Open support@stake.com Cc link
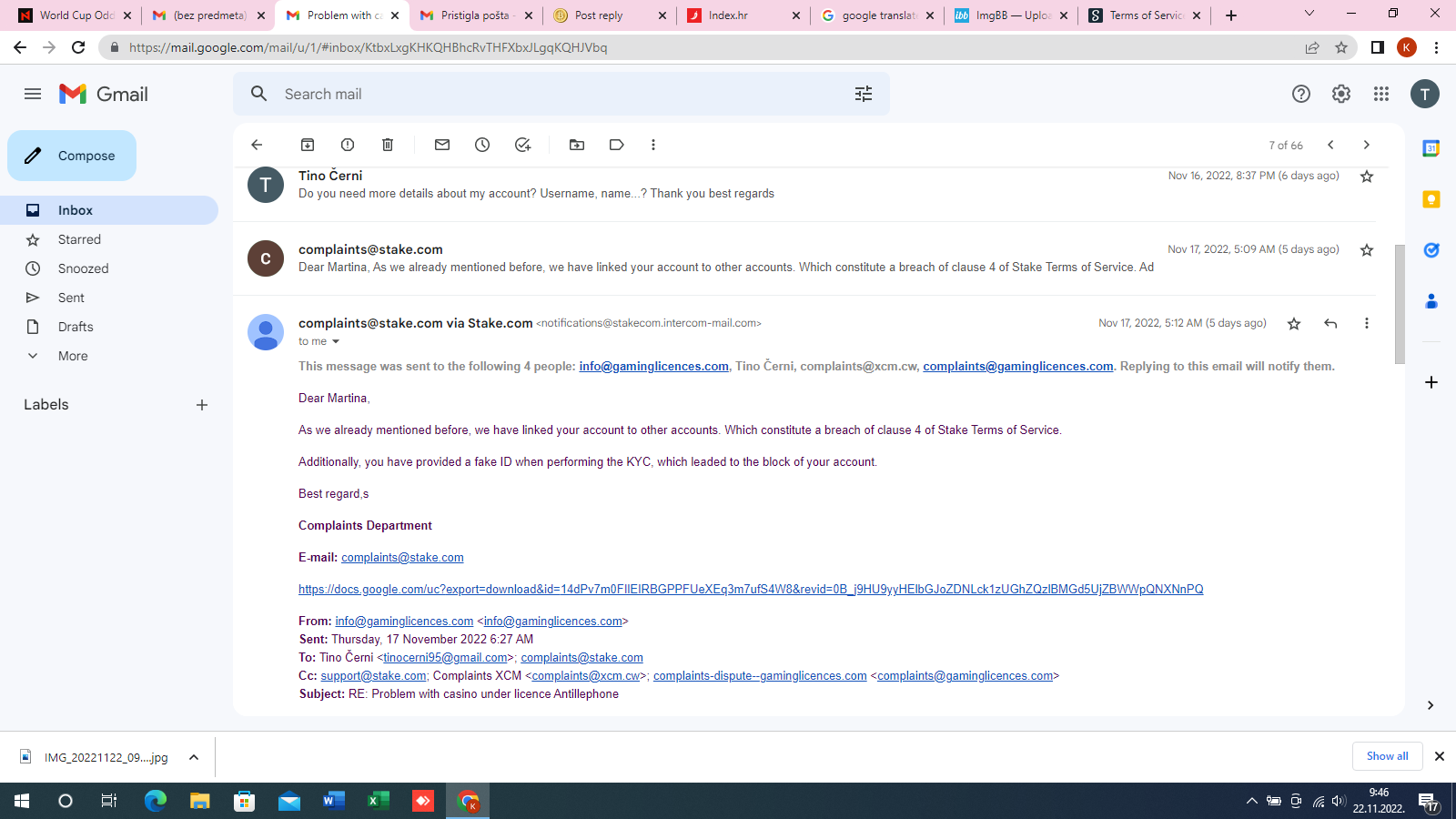 [x=373, y=676]
